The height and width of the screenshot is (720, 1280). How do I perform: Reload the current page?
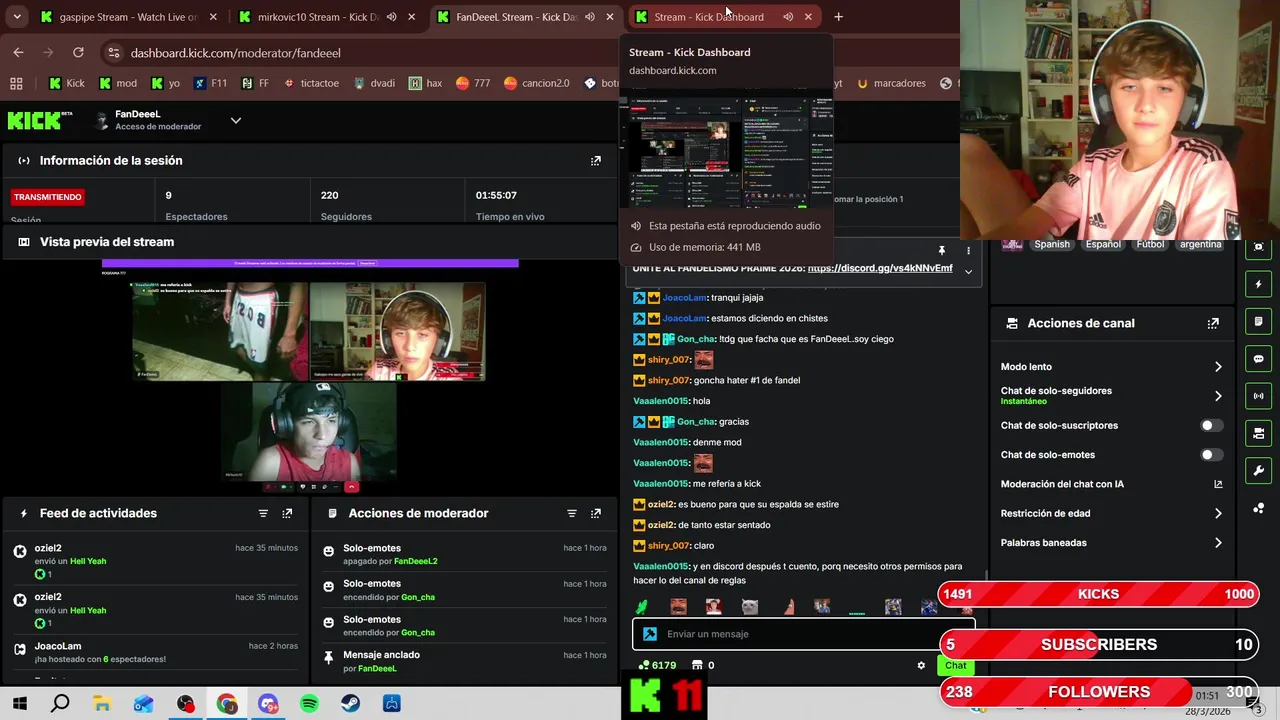78,52
